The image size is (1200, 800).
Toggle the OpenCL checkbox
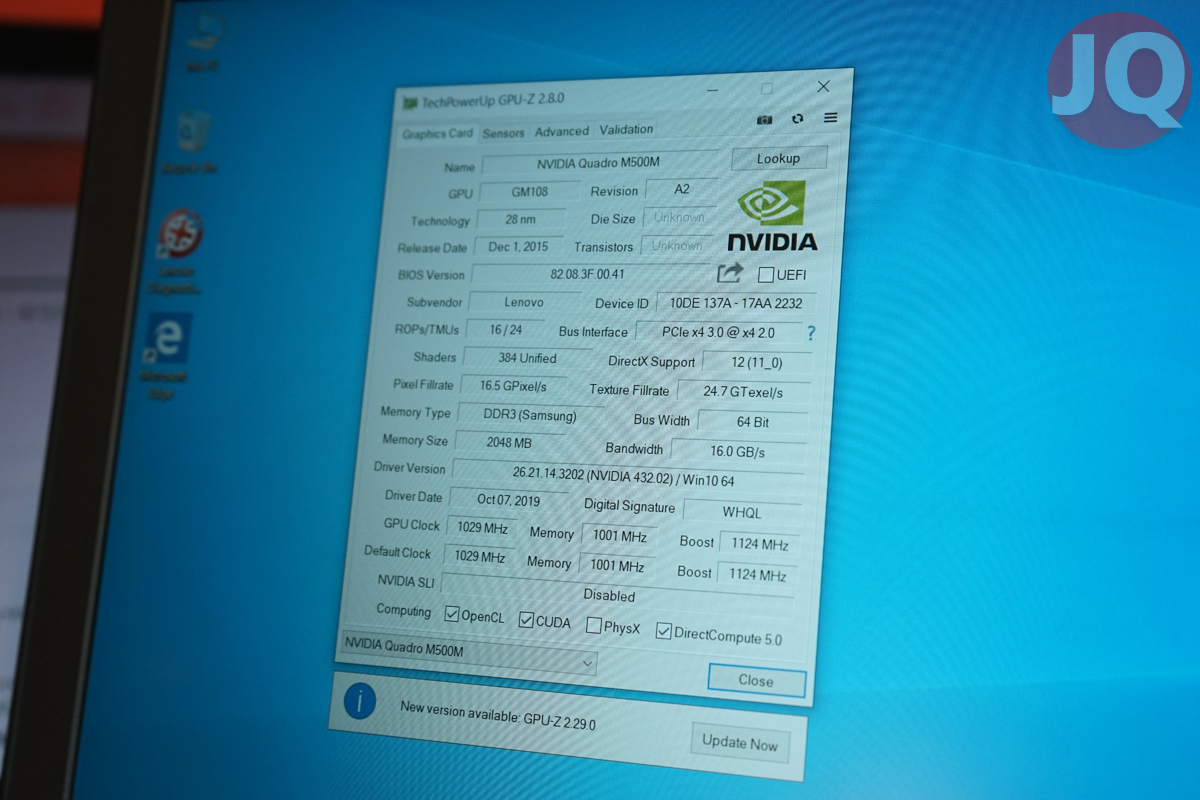[452, 615]
